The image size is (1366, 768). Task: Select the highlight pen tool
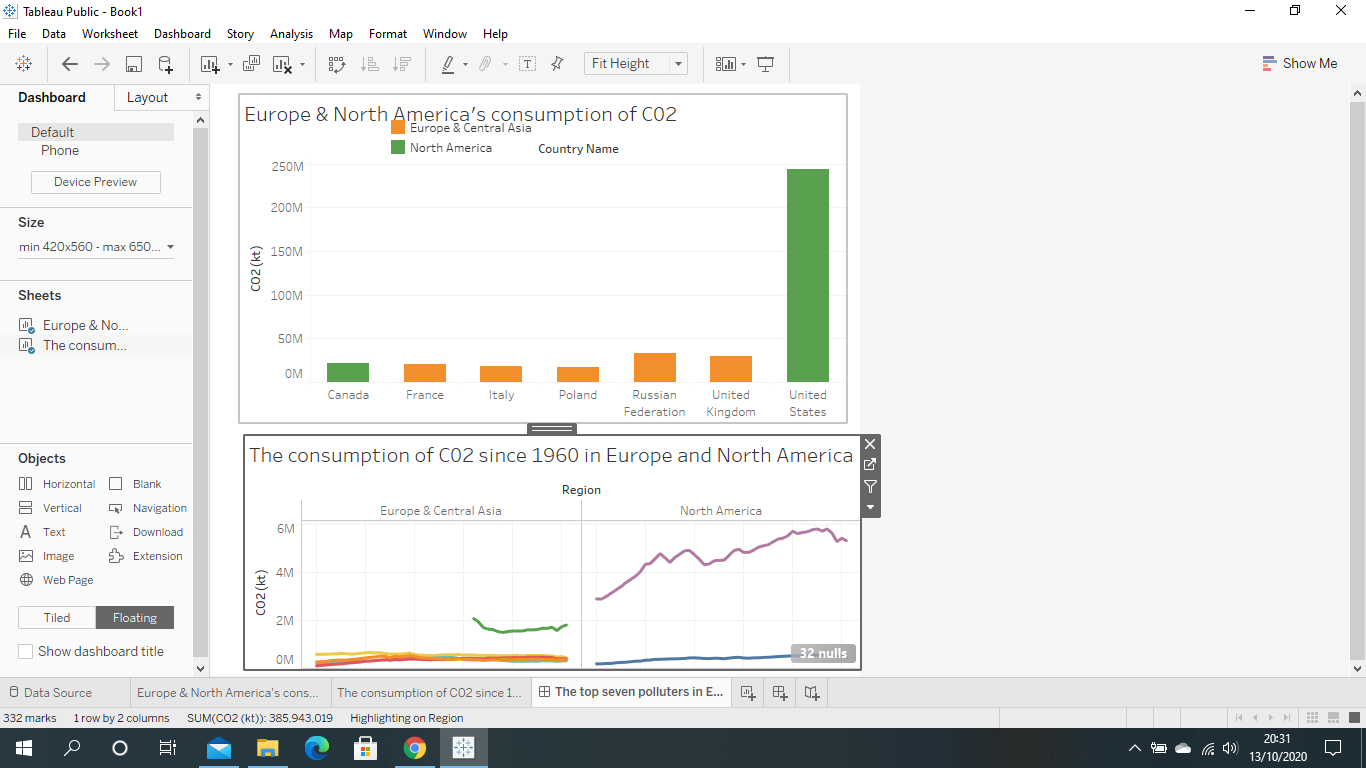pyautogui.click(x=448, y=64)
